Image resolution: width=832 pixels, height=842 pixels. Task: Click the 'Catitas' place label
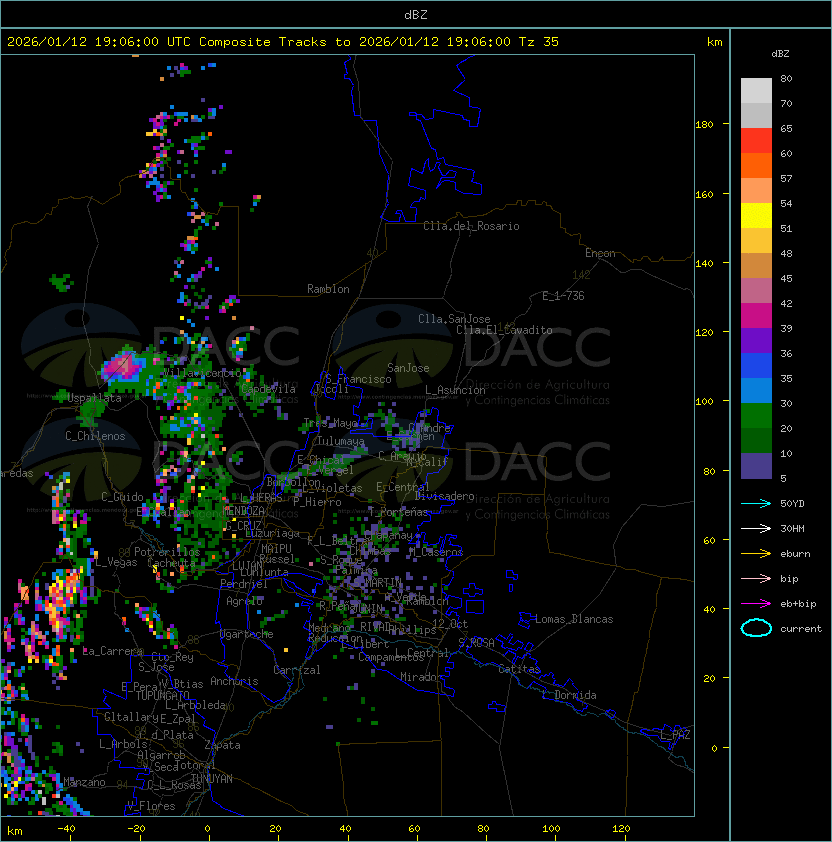tap(519, 669)
